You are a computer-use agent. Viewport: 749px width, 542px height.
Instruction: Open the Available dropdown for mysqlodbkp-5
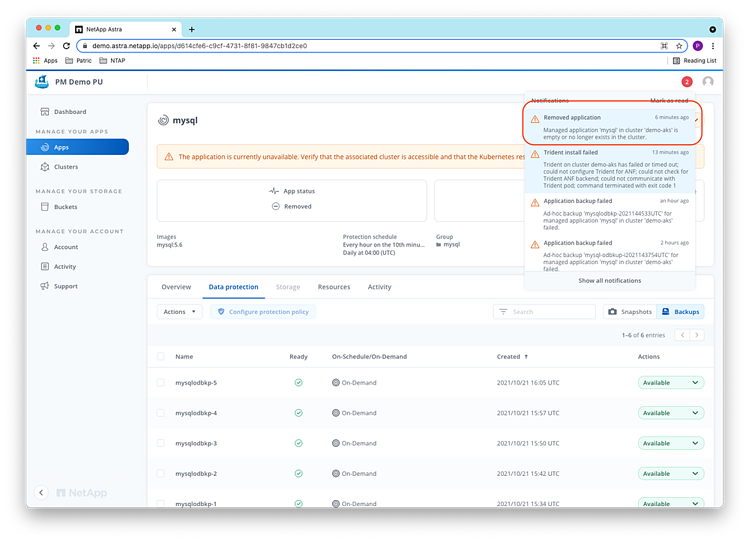click(x=670, y=383)
